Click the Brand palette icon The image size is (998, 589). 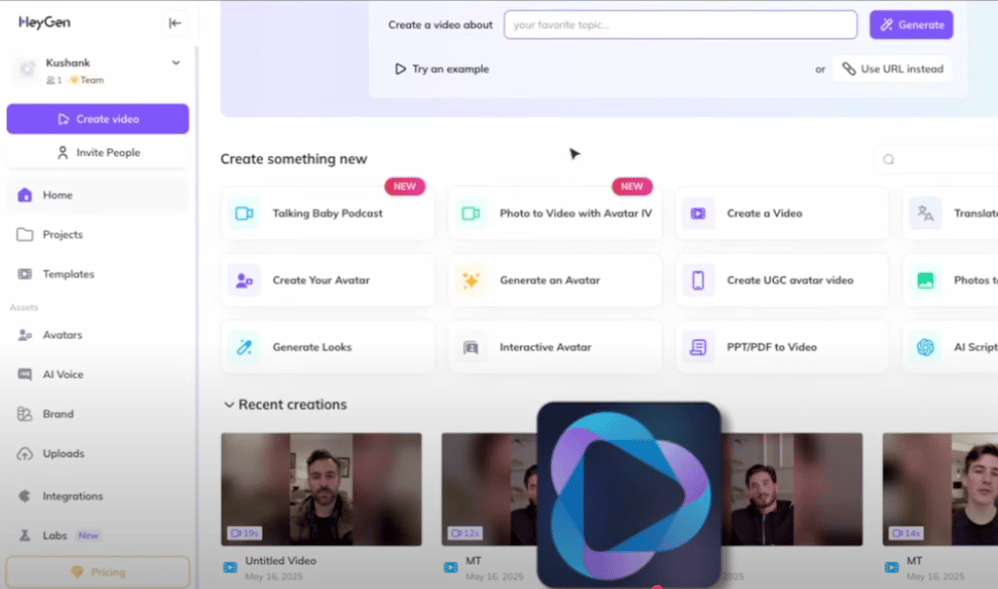tap(25, 414)
